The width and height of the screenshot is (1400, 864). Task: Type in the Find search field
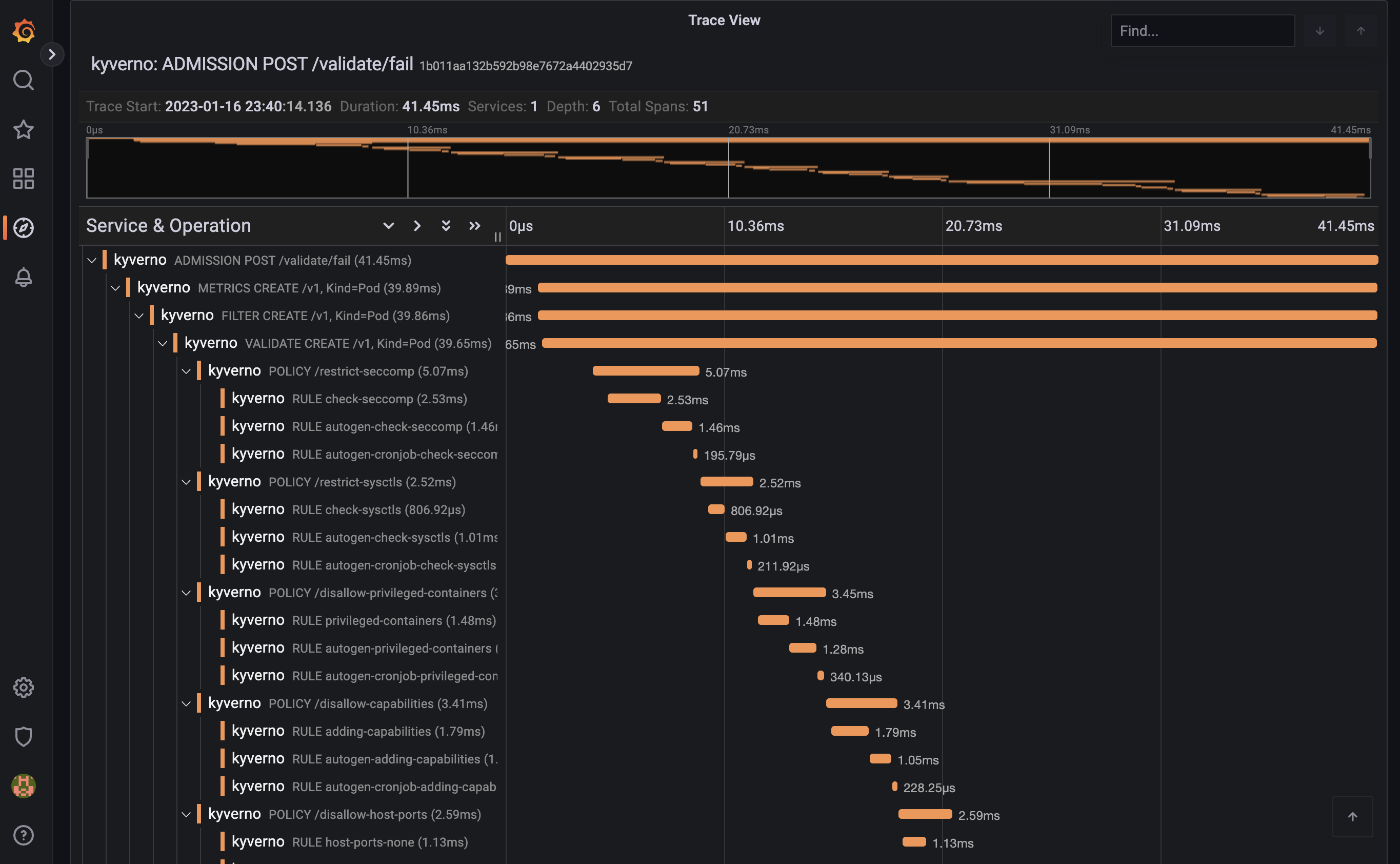1202,31
